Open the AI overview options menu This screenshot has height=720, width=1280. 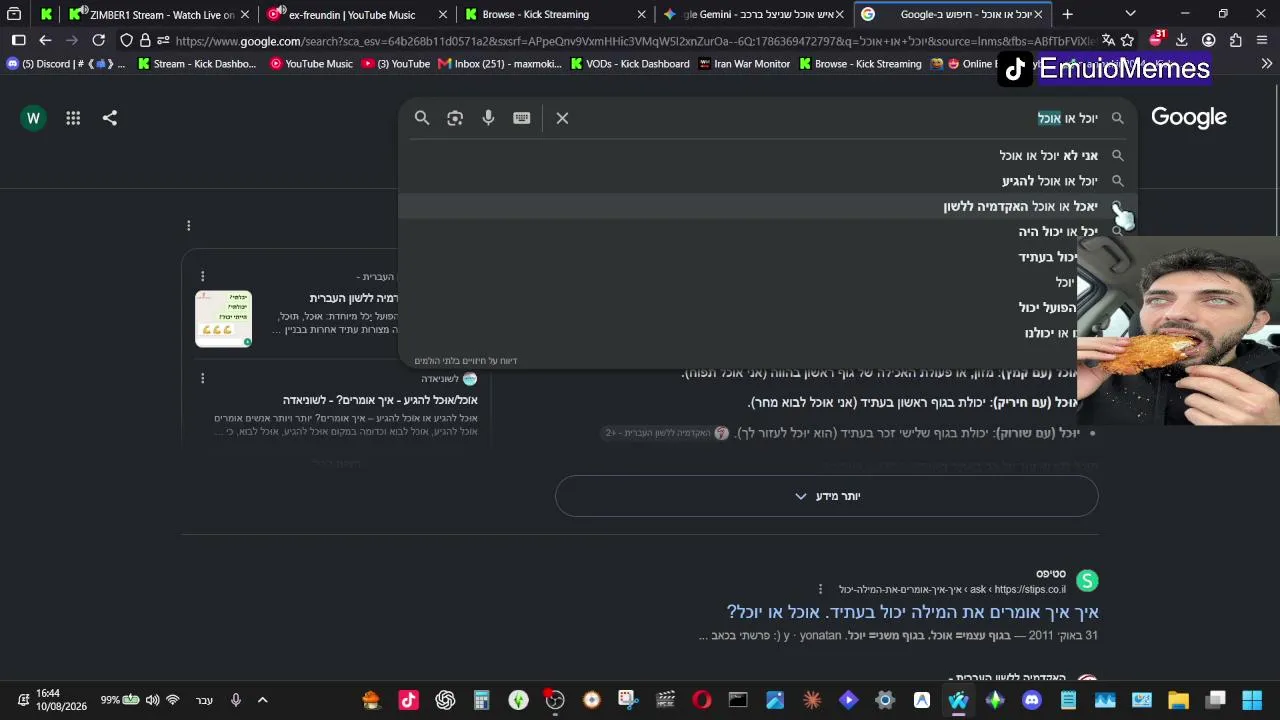[188, 226]
